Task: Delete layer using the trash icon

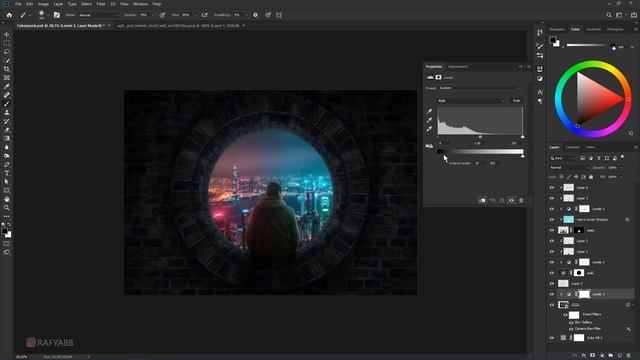Action: pos(629,356)
